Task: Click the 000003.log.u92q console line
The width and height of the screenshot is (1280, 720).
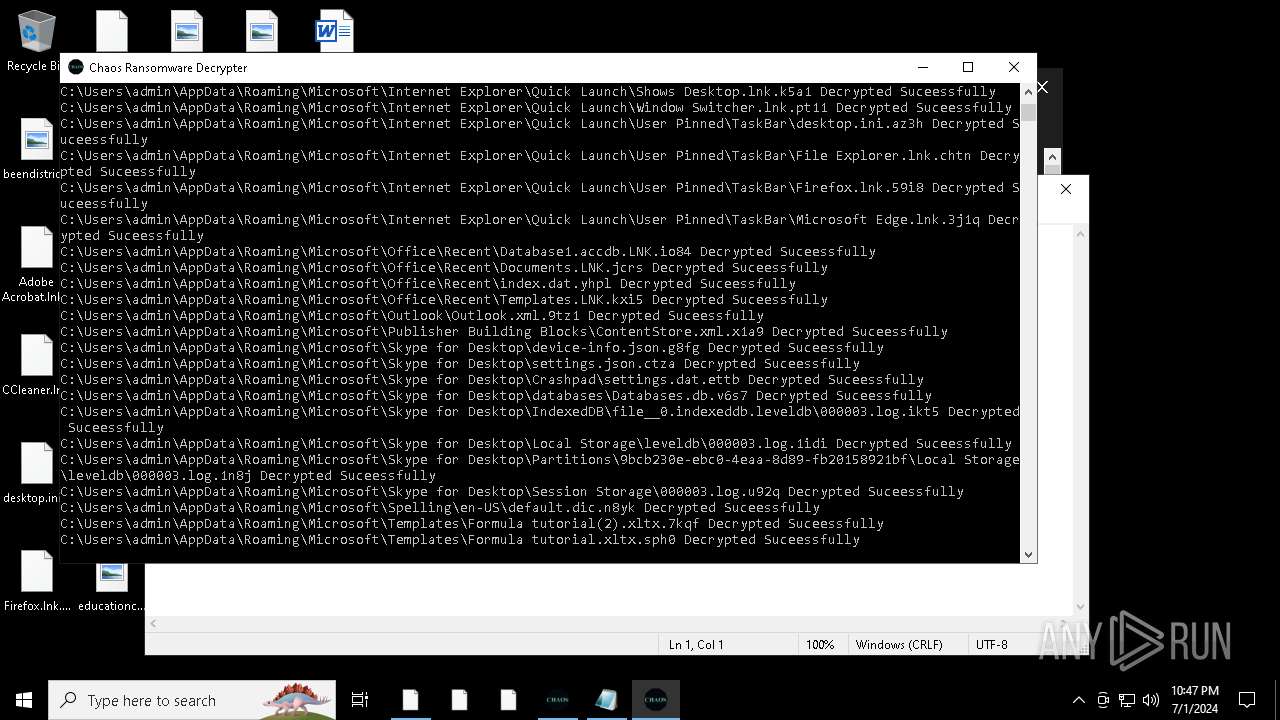Action: pos(512,491)
